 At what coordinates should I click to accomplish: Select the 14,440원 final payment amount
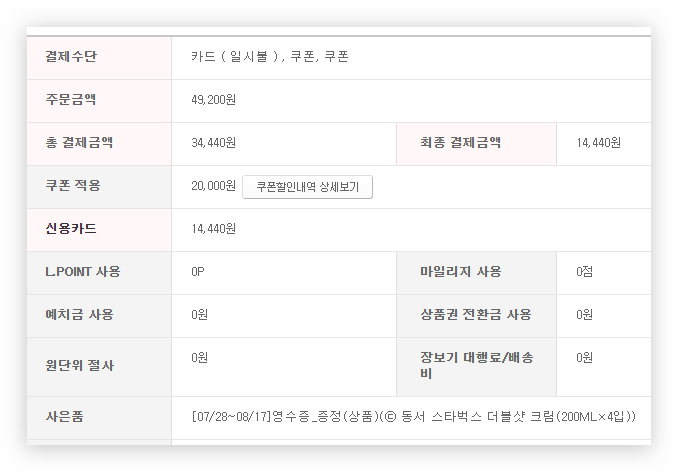click(x=599, y=143)
